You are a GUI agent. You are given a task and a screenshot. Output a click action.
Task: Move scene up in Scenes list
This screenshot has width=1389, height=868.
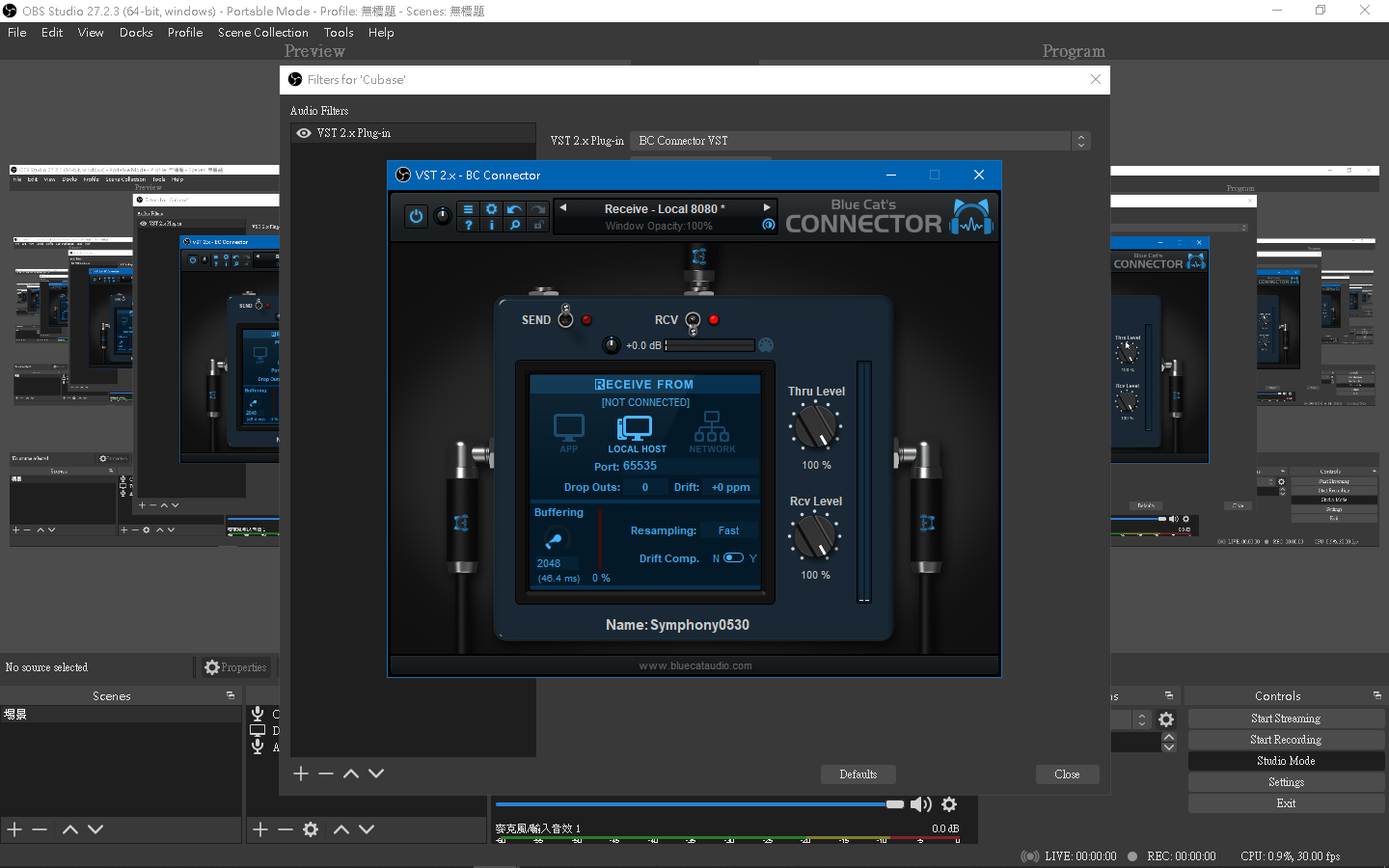(x=70, y=829)
